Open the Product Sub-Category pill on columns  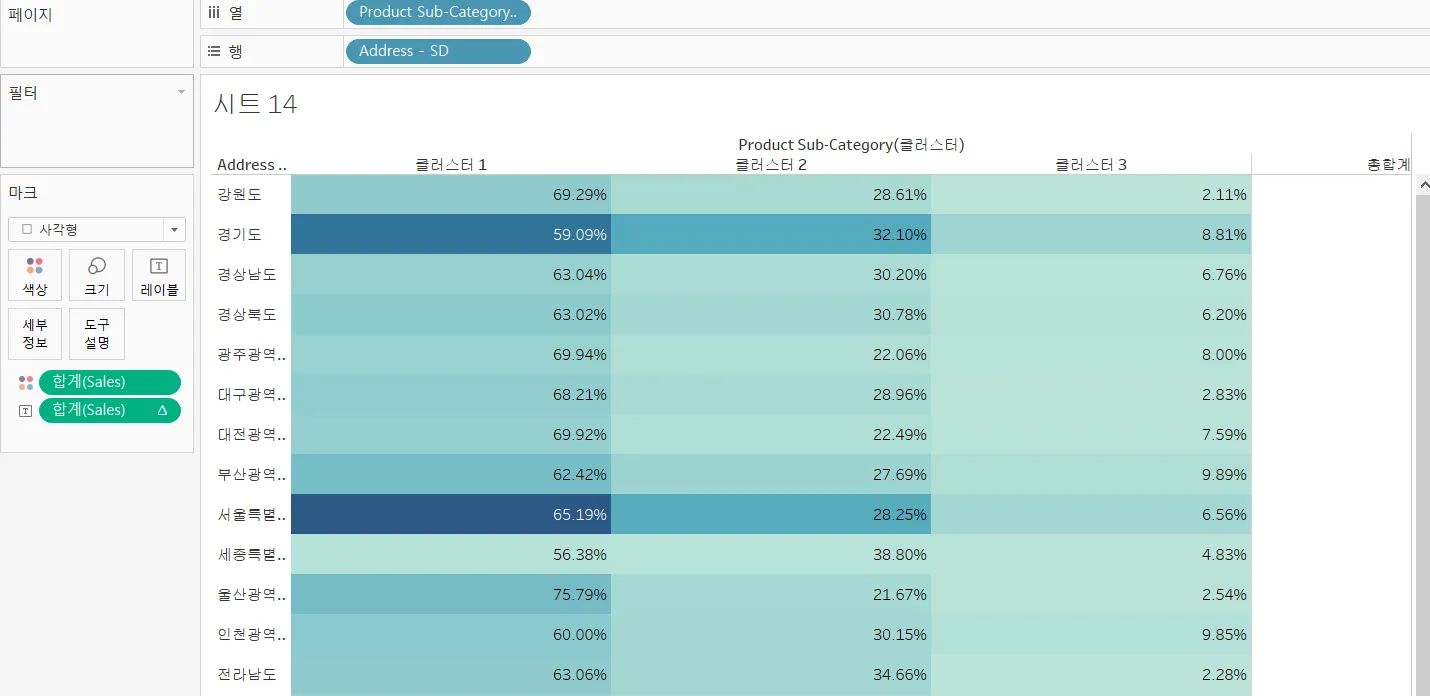click(x=438, y=13)
